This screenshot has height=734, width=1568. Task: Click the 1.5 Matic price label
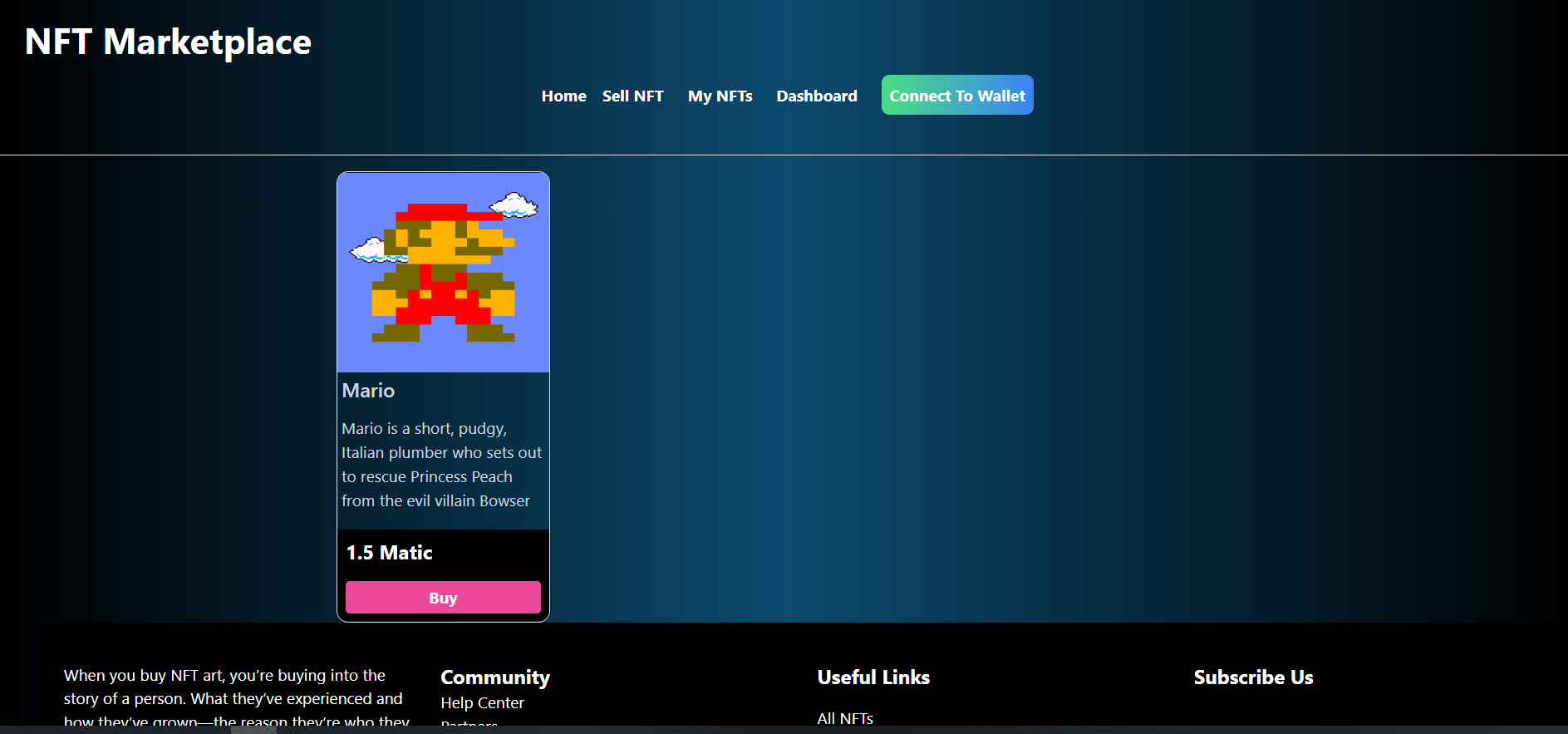click(x=389, y=553)
